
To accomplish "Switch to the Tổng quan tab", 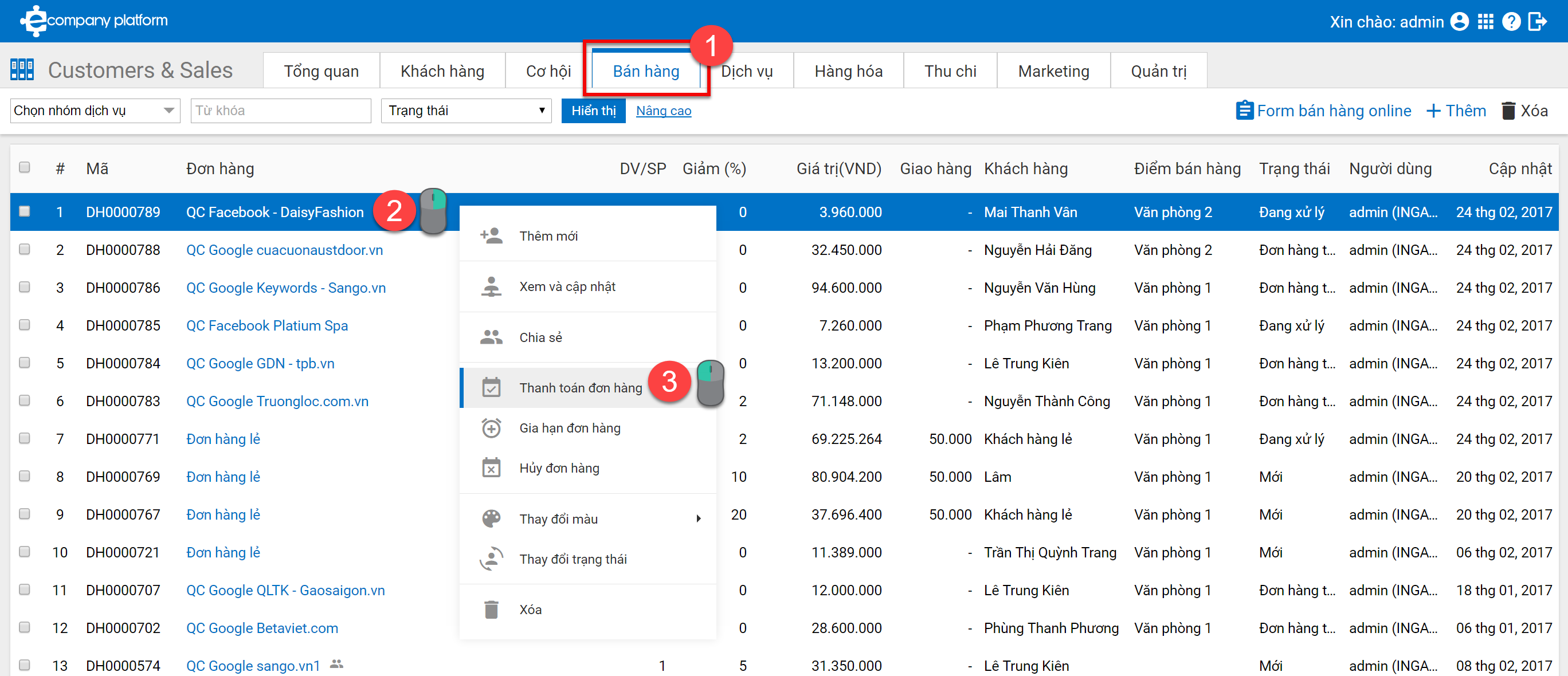I will (x=322, y=71).
